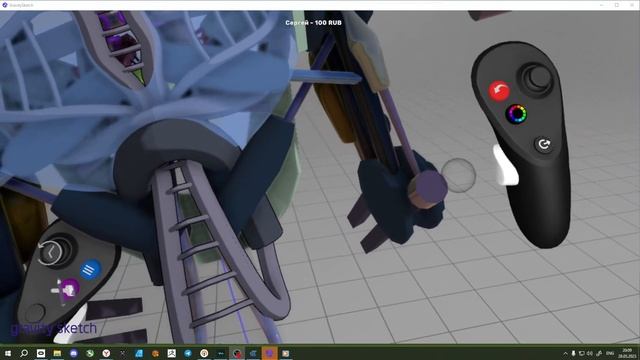Open Windows taskbar search
640x360 pixels.
pyautogui.click(x=24, y=353)
